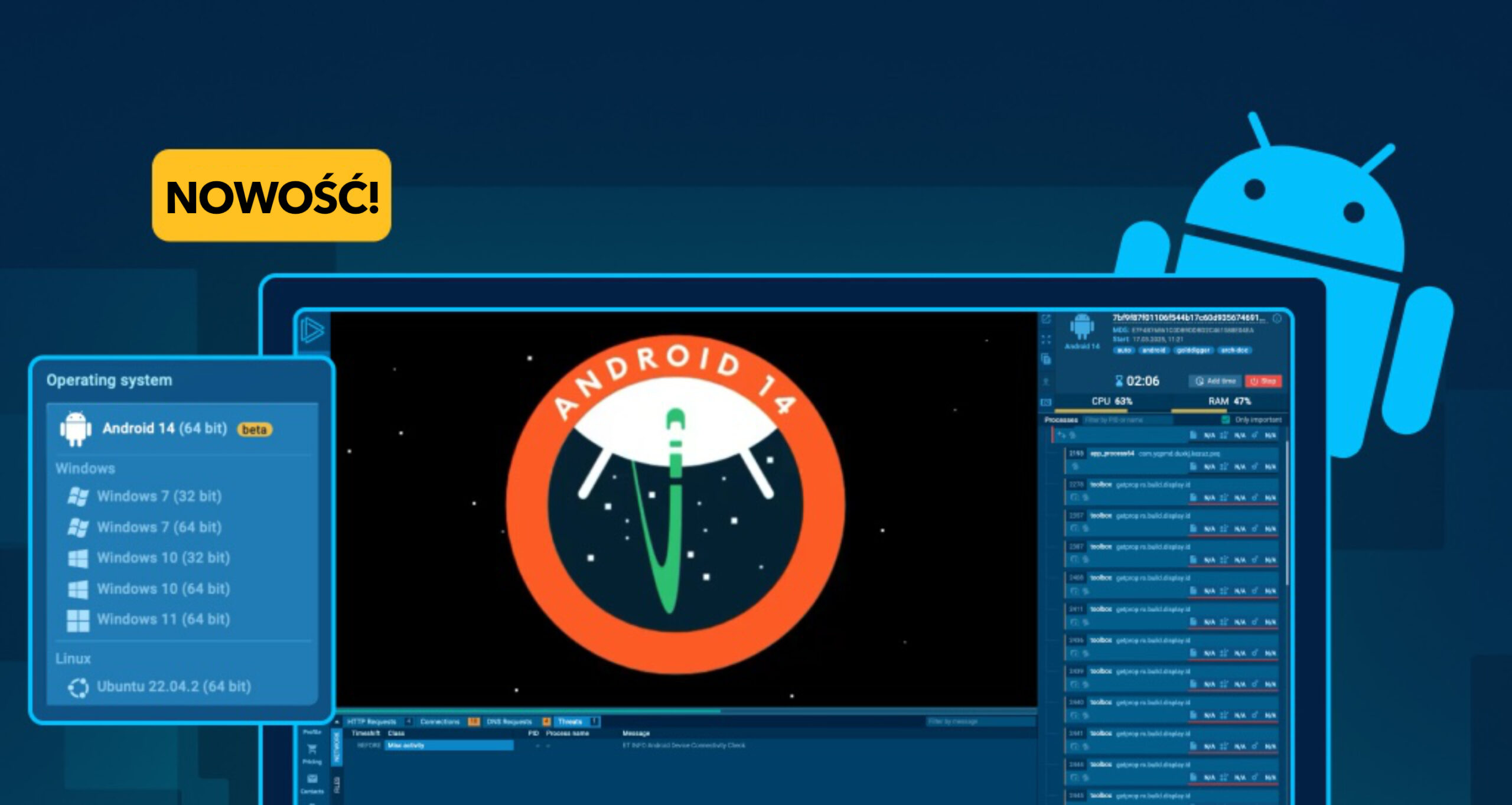The width and height of the screenshot is (1512, 805).
Task: Click the user icon in side strip
Action: (1046, 381)
